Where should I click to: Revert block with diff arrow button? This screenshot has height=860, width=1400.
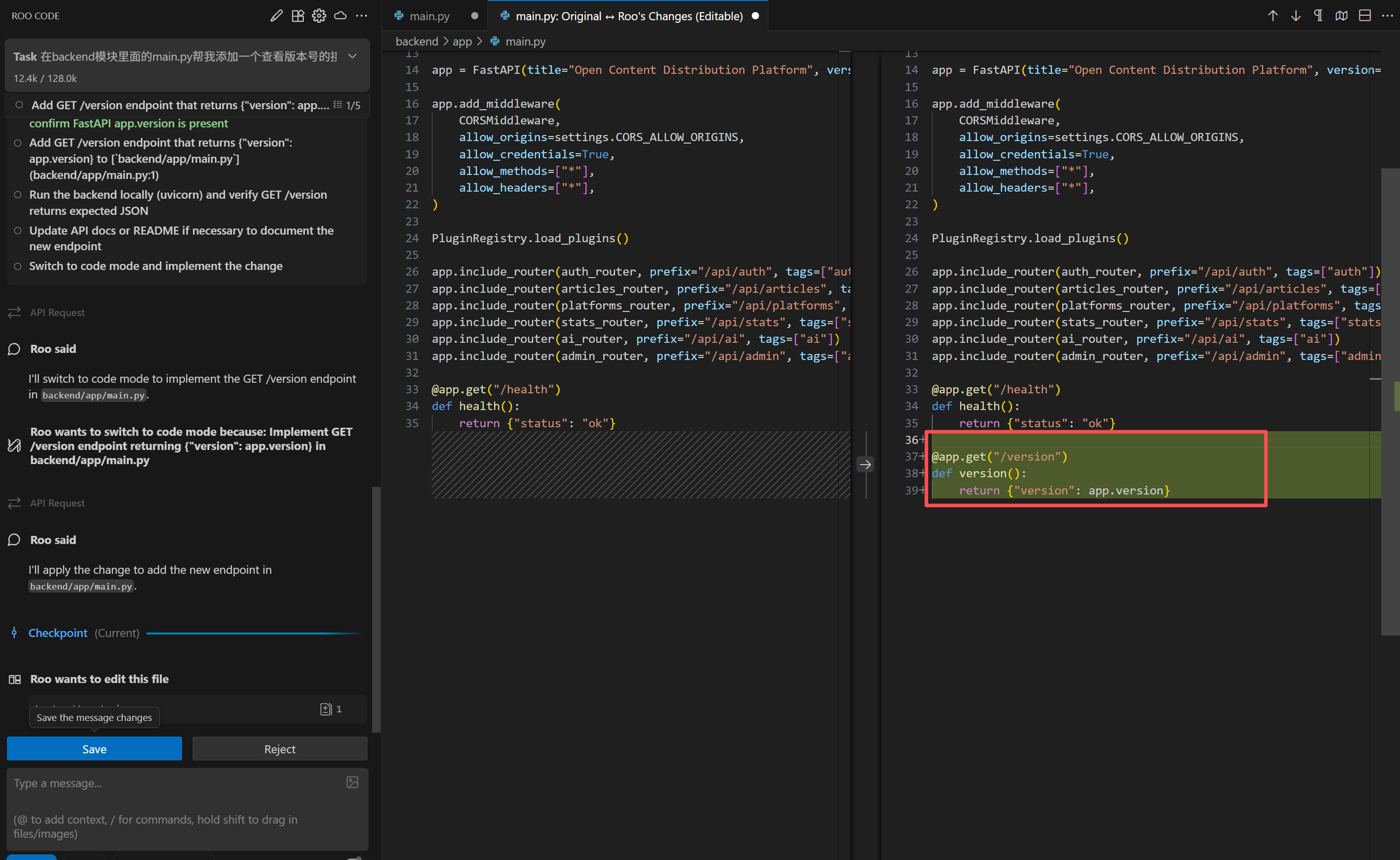865,465
